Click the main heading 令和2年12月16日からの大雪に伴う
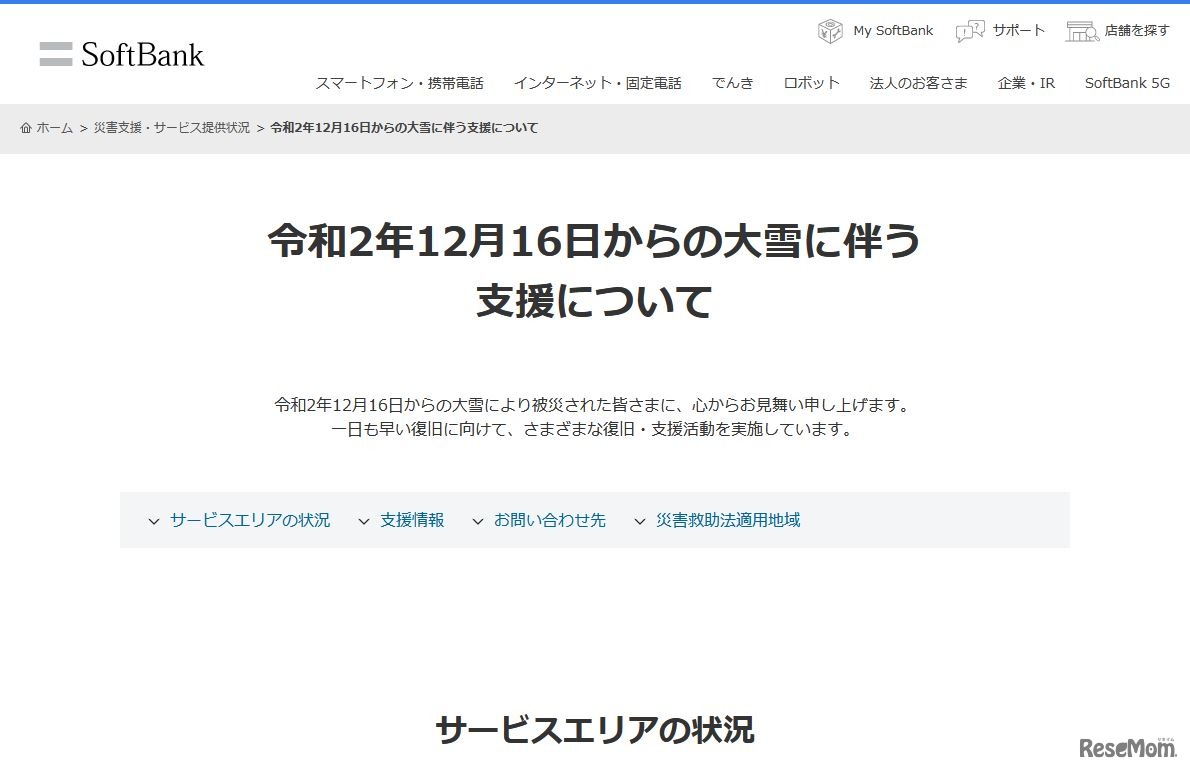 [594, 241]
